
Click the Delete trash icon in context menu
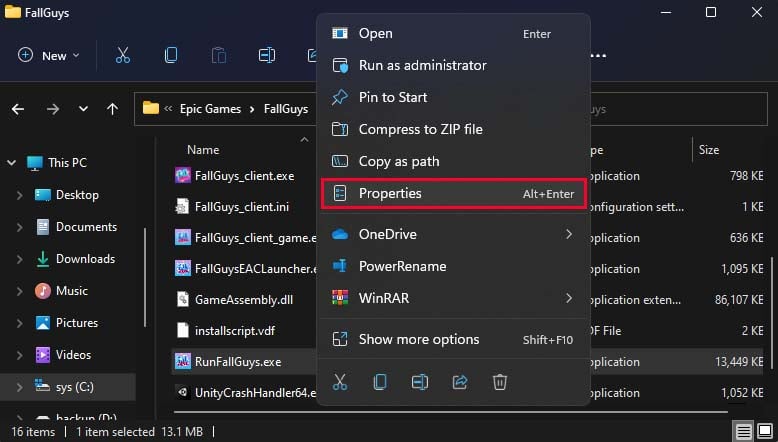click(x=500, y=382)
